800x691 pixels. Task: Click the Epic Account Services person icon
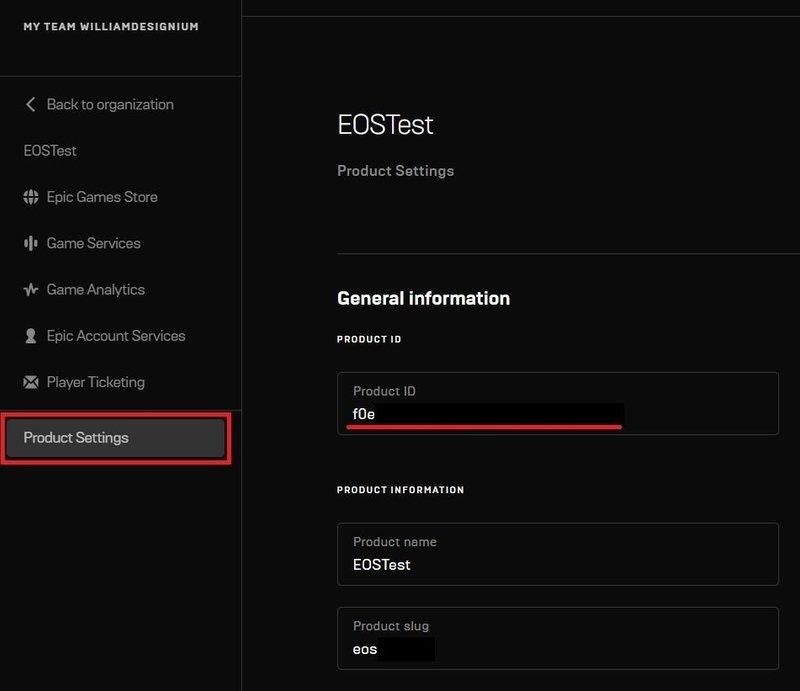(x=31, y=336)
